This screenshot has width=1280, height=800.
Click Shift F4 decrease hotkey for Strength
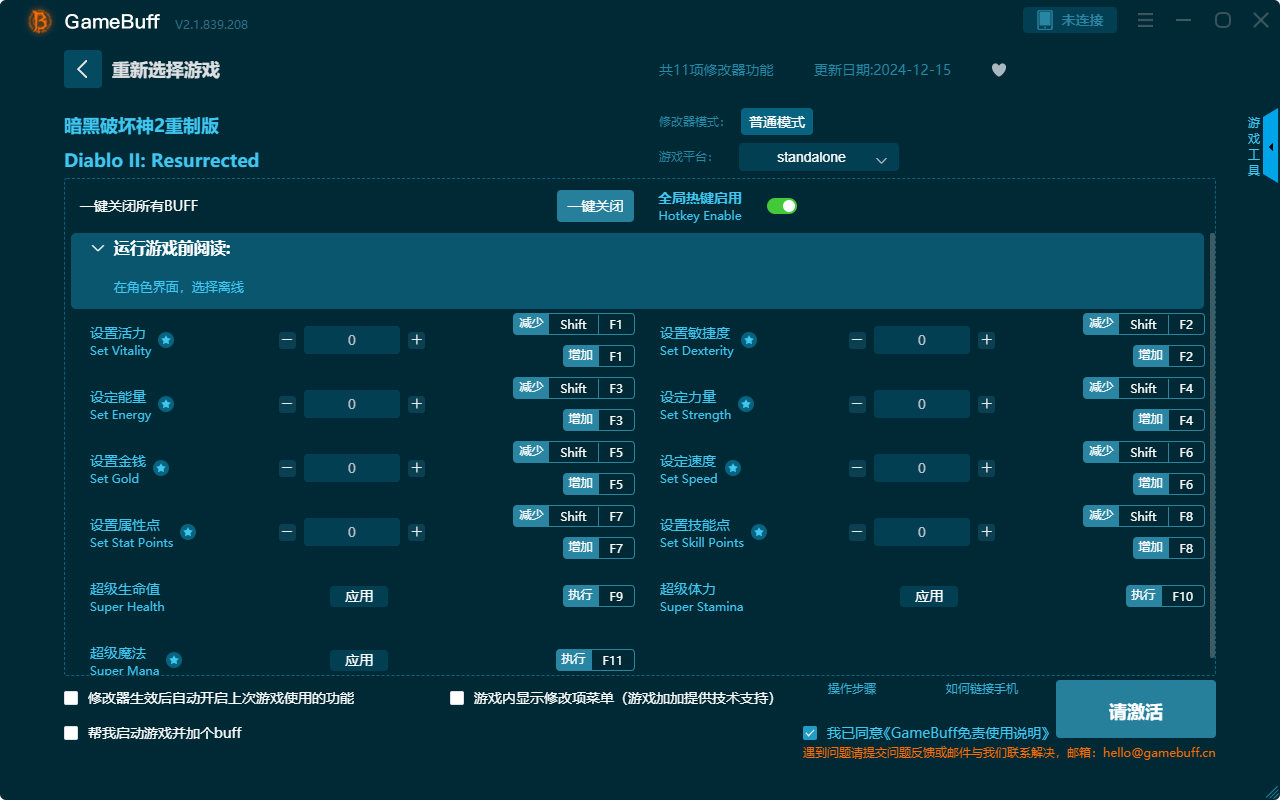tap(1144, 388)
